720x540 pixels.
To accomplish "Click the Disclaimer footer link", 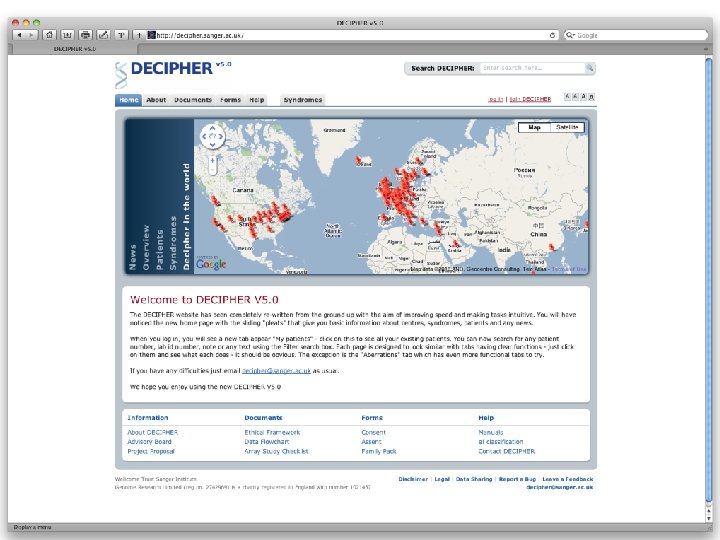I will tap(413, 479).
